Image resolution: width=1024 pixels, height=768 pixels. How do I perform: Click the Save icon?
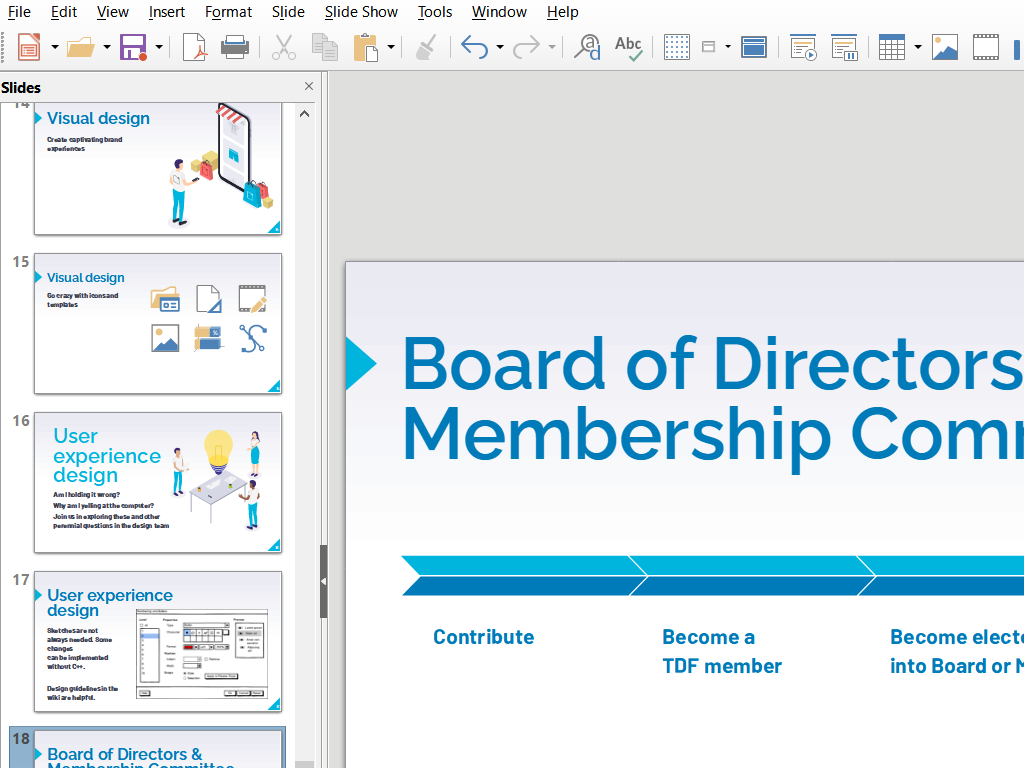[133, 47]
